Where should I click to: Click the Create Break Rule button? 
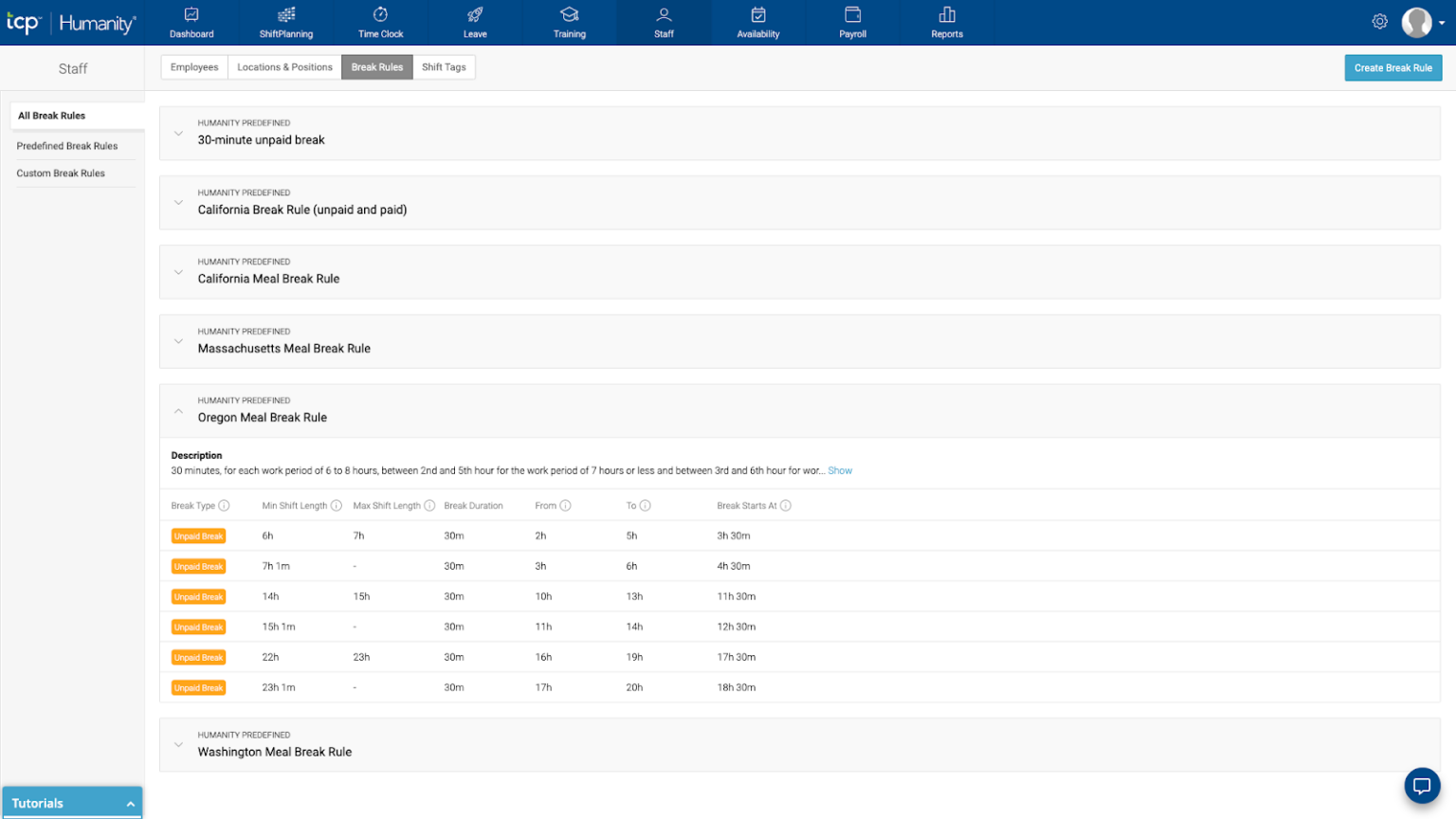pos(1392,68)
